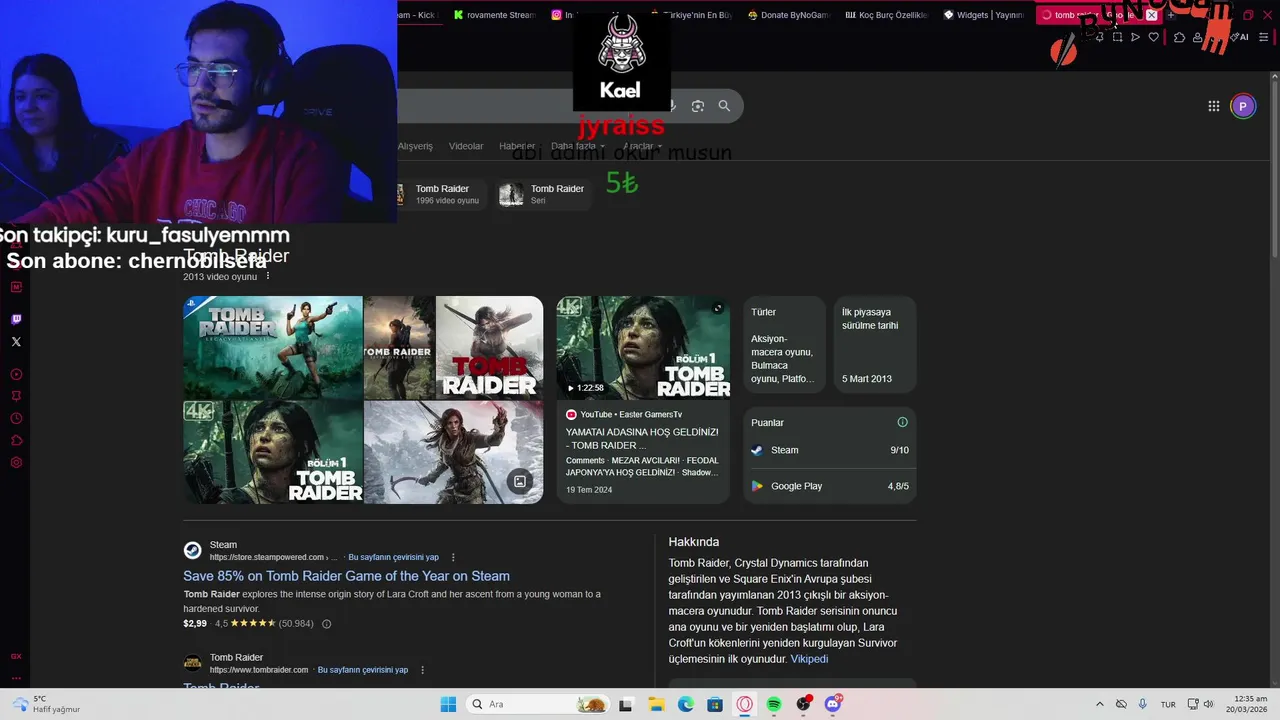Open sidebar three-dots more menu
Screen dimensions: 1280x720
coord(16,677)
